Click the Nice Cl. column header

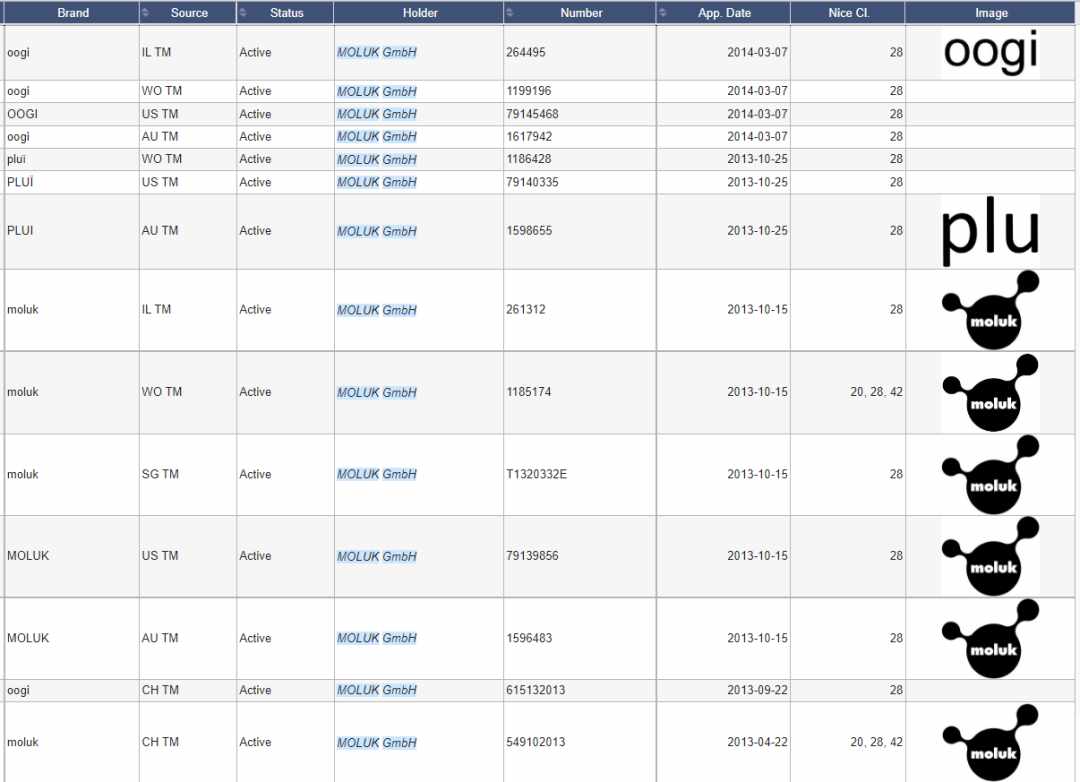[849, 12]
